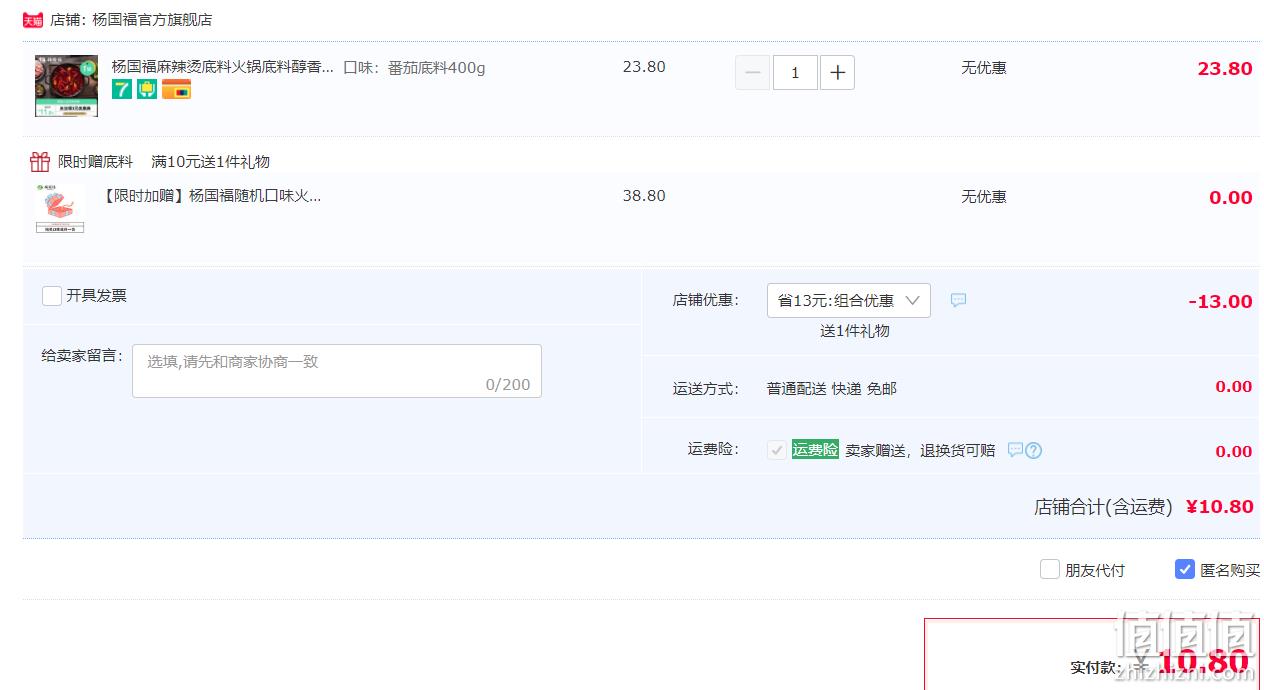Uncheck the 匿名购买 checkbox

pyautogui.click(x=1185, y=569)
